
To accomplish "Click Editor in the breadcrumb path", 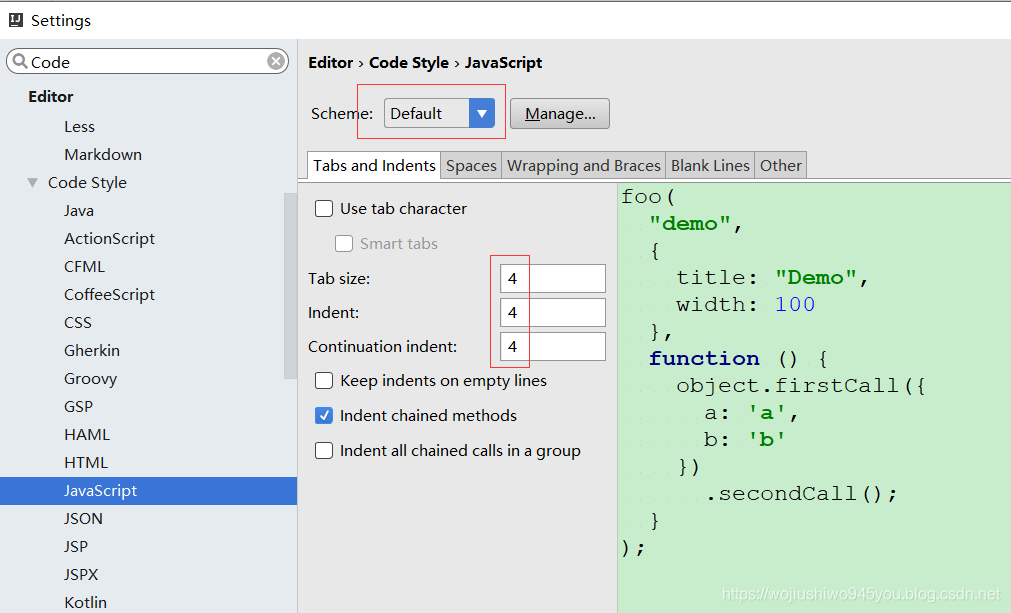I will pyautogui.click(x=330, y=63).
